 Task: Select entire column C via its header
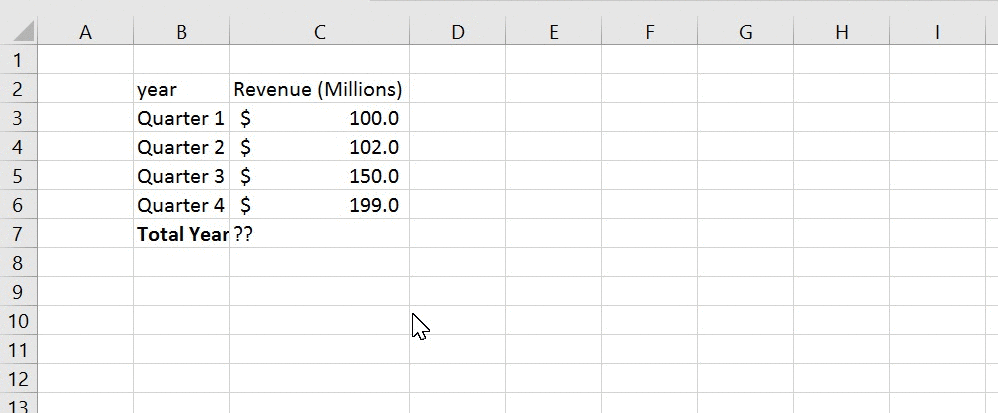[x=319, y=32]
